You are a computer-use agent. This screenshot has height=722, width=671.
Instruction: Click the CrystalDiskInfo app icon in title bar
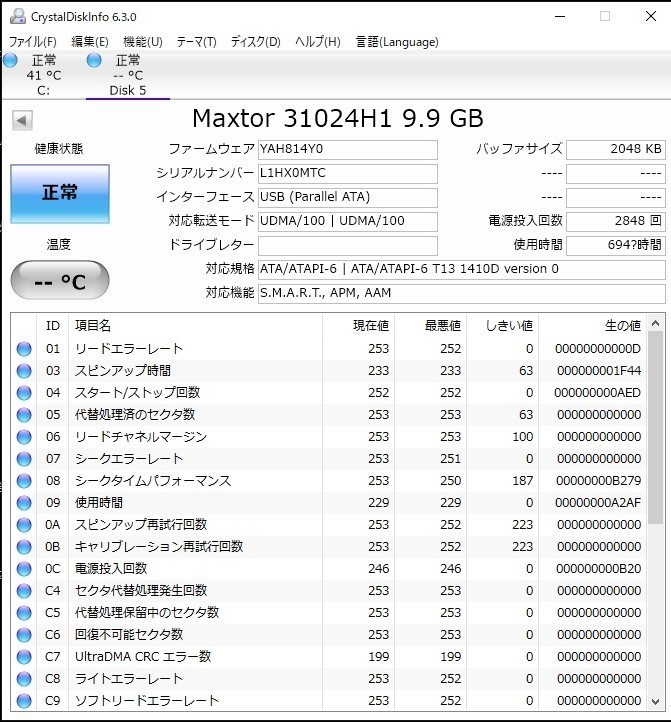tap(17, 16)
